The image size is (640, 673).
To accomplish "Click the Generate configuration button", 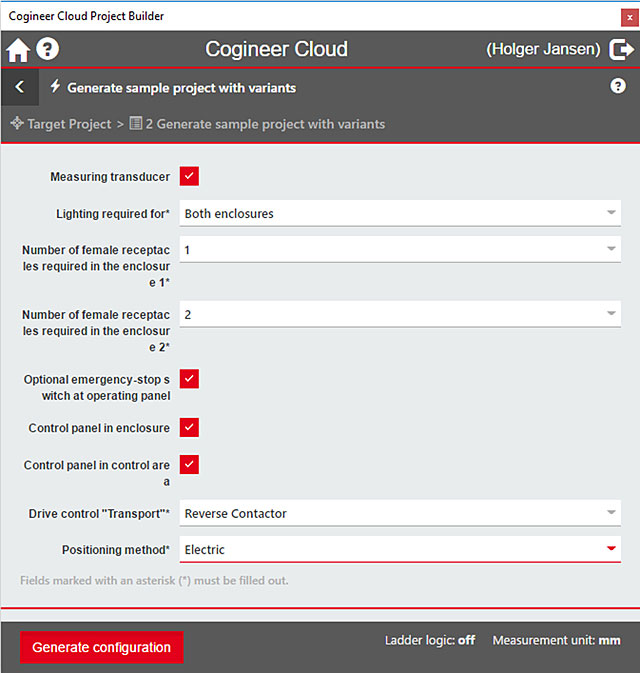I will [x=101, y=647].
